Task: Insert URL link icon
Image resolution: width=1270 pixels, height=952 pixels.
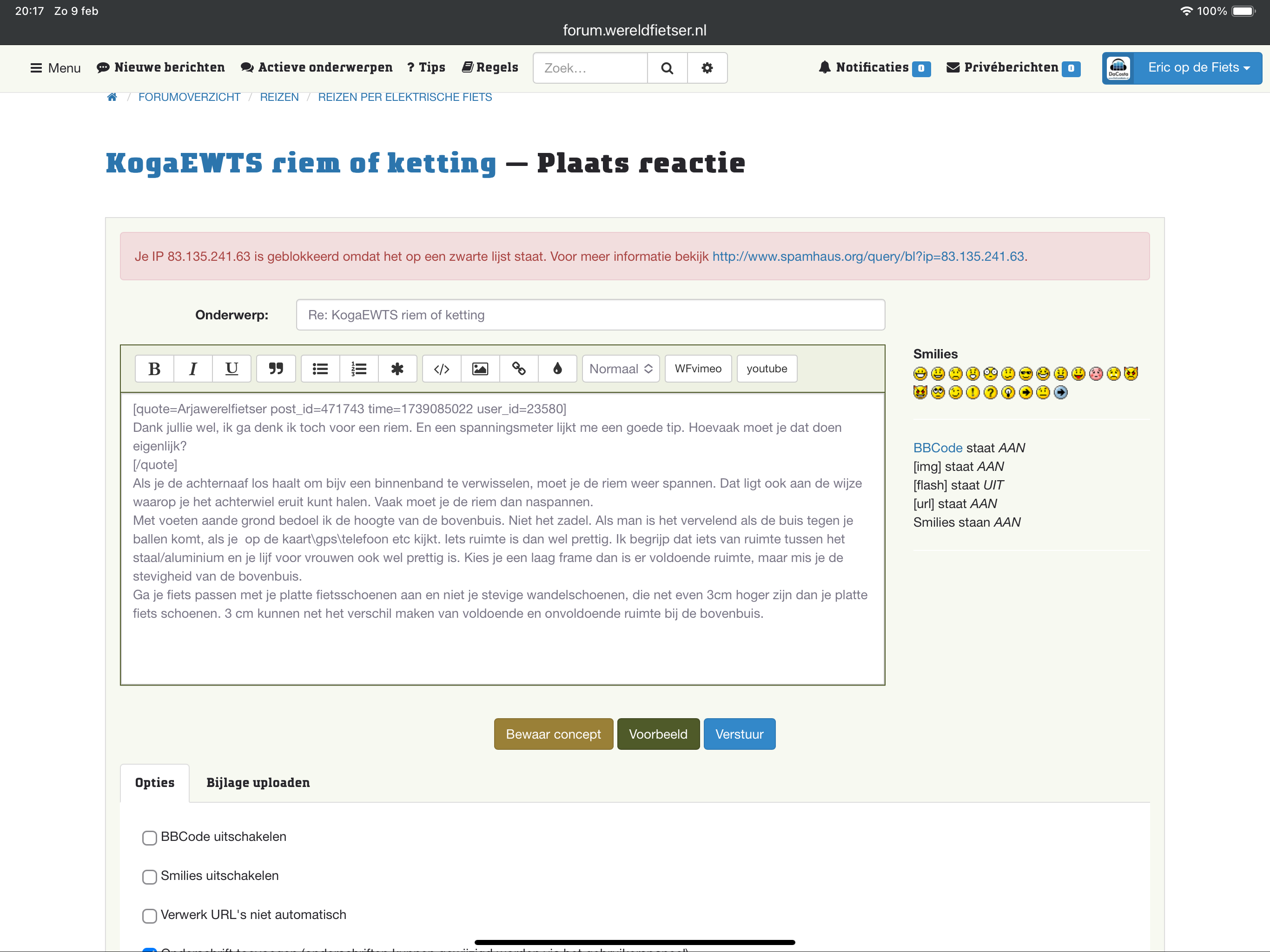Action: click(518, 369)
